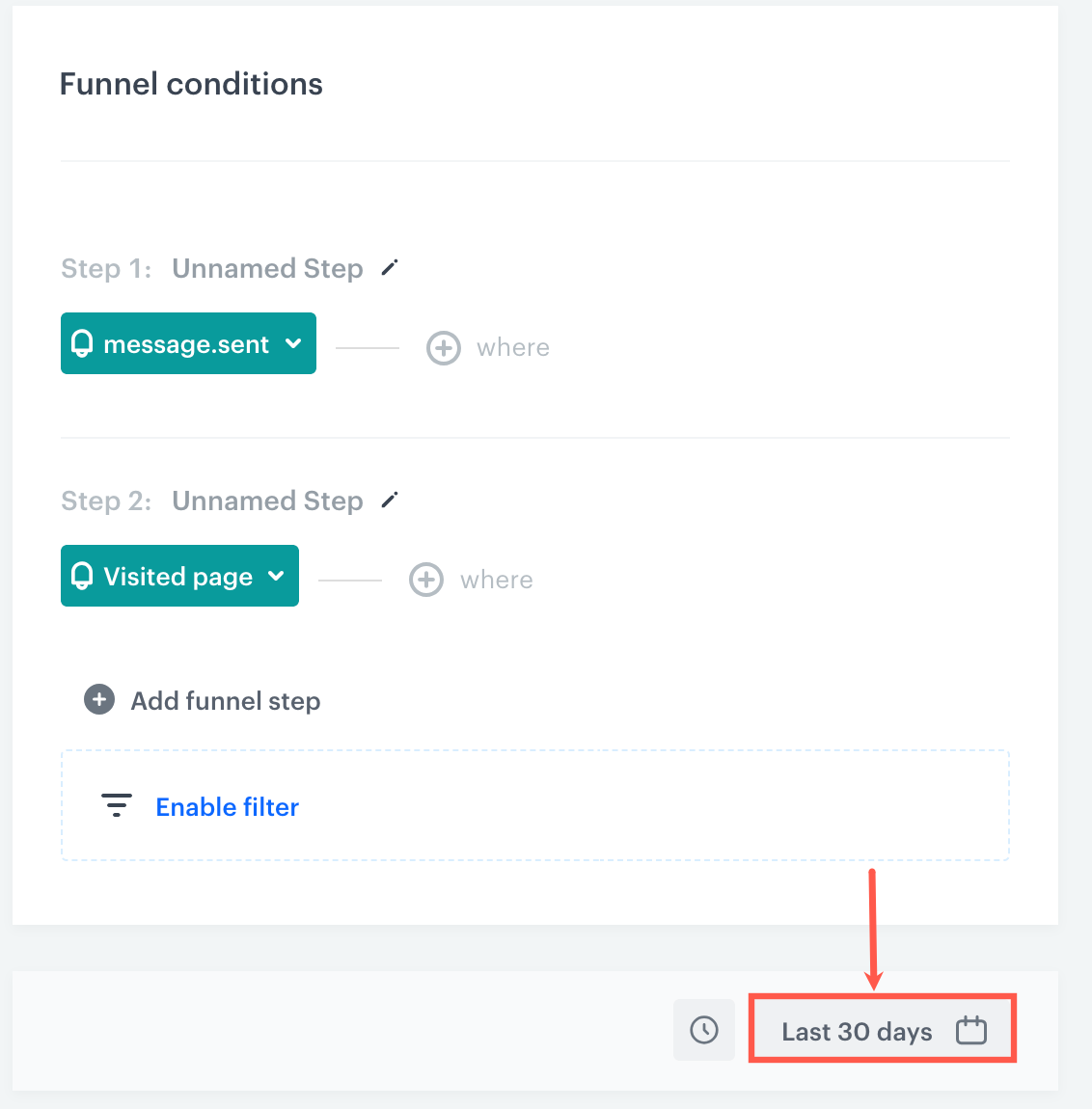Click the bell icon inside Visited page
The image size is (1092, 1109).
[83, 576]
